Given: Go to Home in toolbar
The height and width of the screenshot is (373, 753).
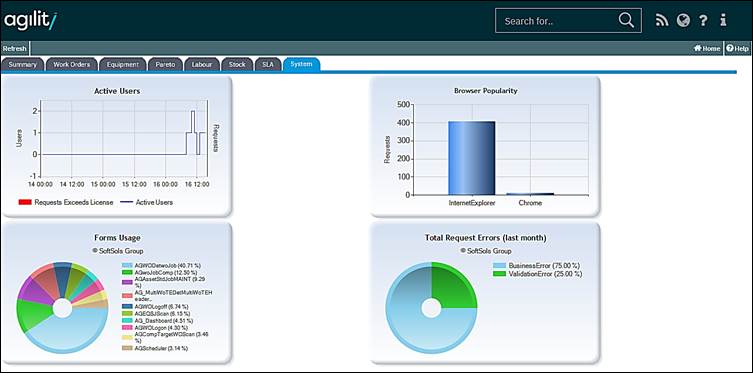Looking at the screenshot, I should (707, 48).
